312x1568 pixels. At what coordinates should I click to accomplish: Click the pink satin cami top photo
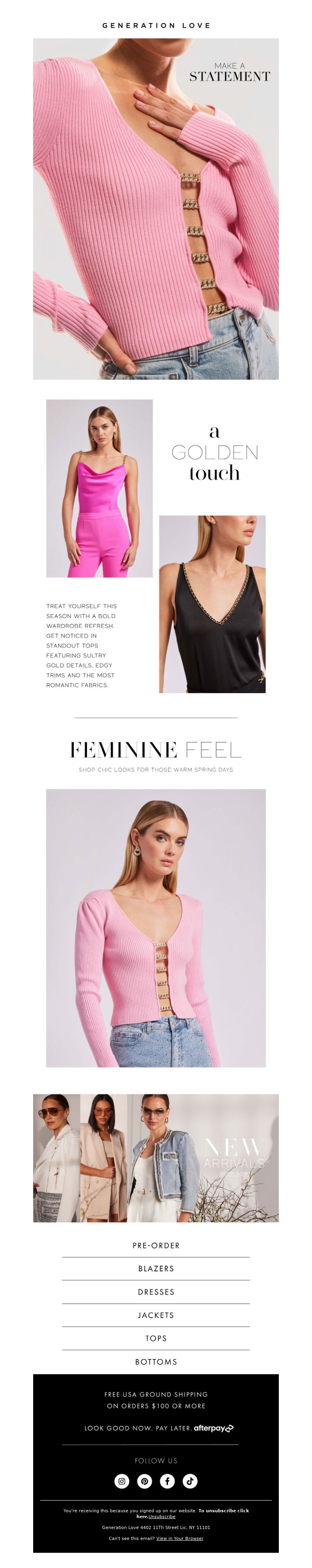pyautogui.click(x=99, y=488)
